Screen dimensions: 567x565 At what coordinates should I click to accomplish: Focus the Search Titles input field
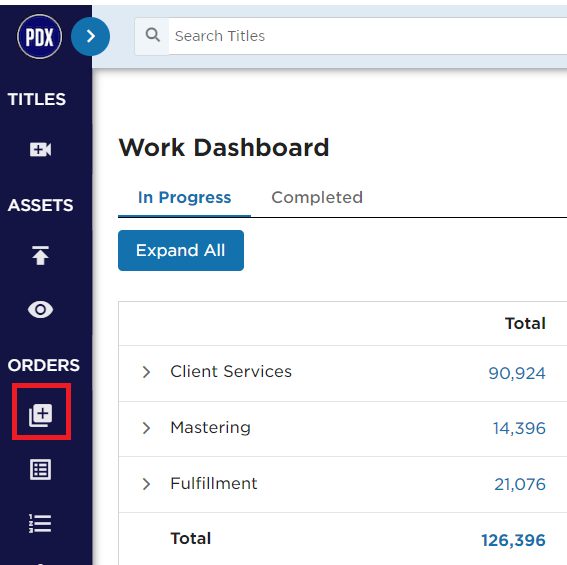(x=367, y=36)
